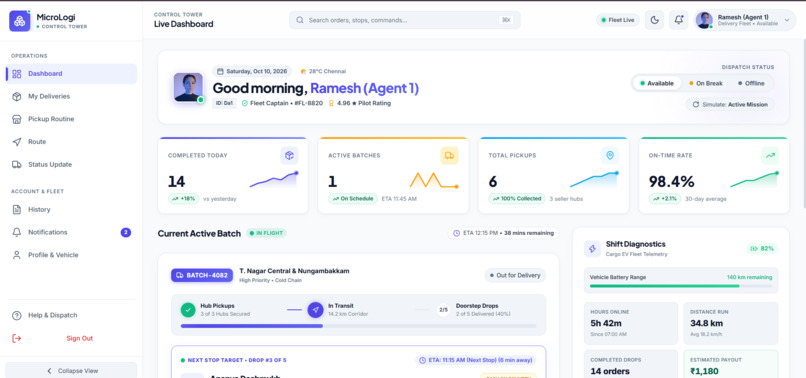
Task: Click the Distance Run 34.8 km tile
Action: pos(730,323)
